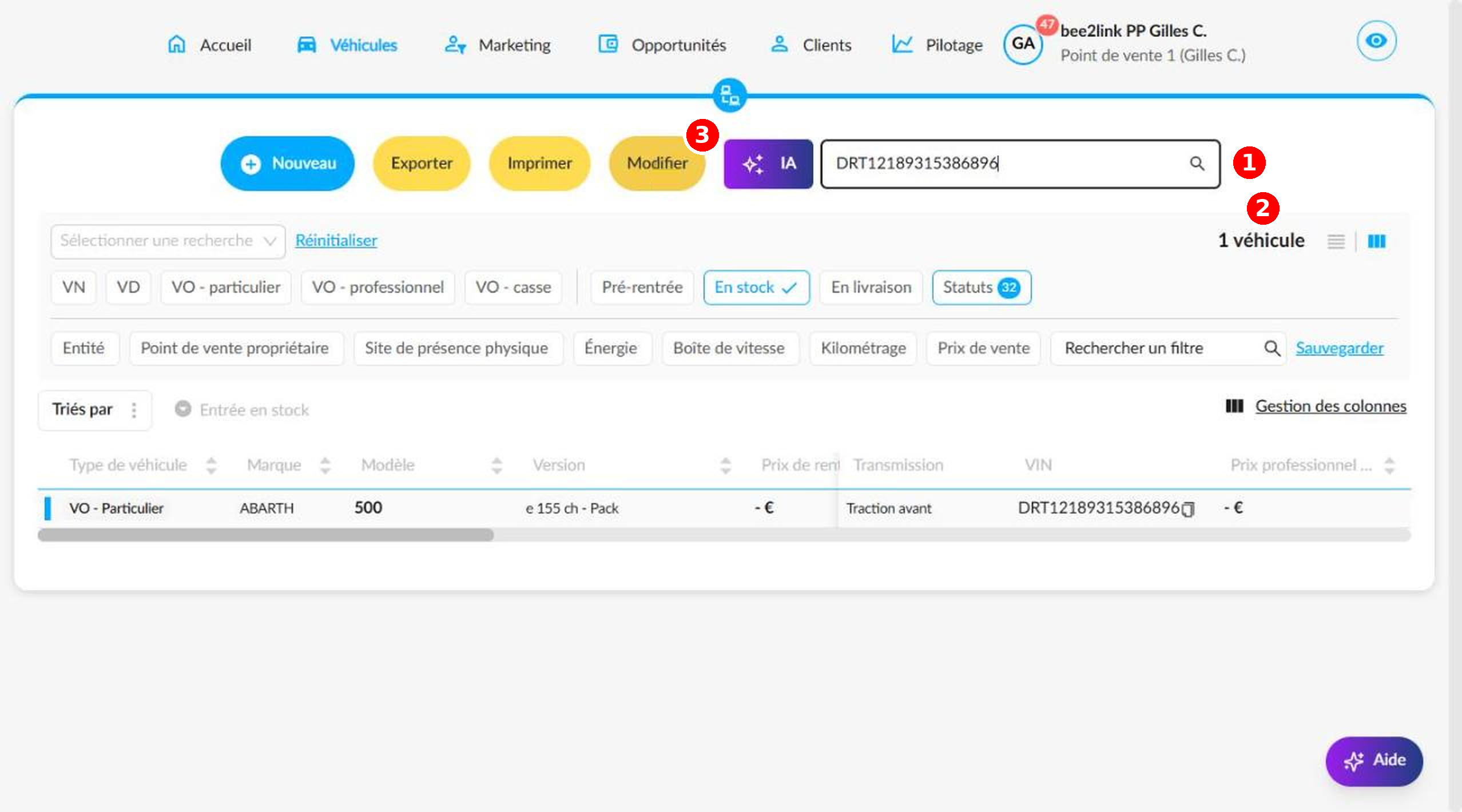Toggle the Pré-rentrée status filter
The height and width of the screenshot is (812, 1462).
coord(642,288)
